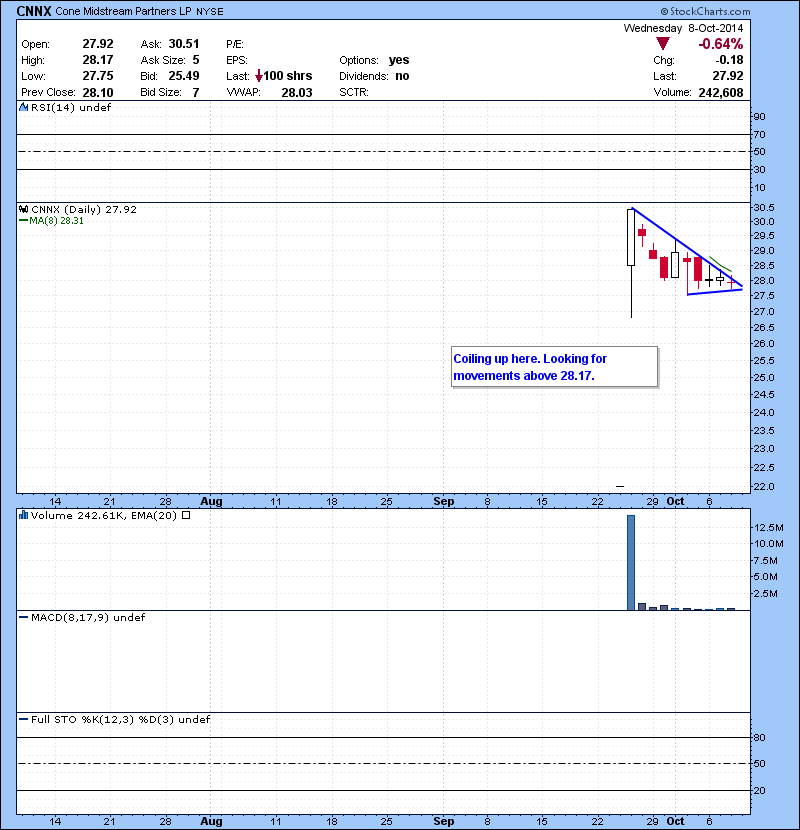Click the Volume value 242,608

pos(721,93)
